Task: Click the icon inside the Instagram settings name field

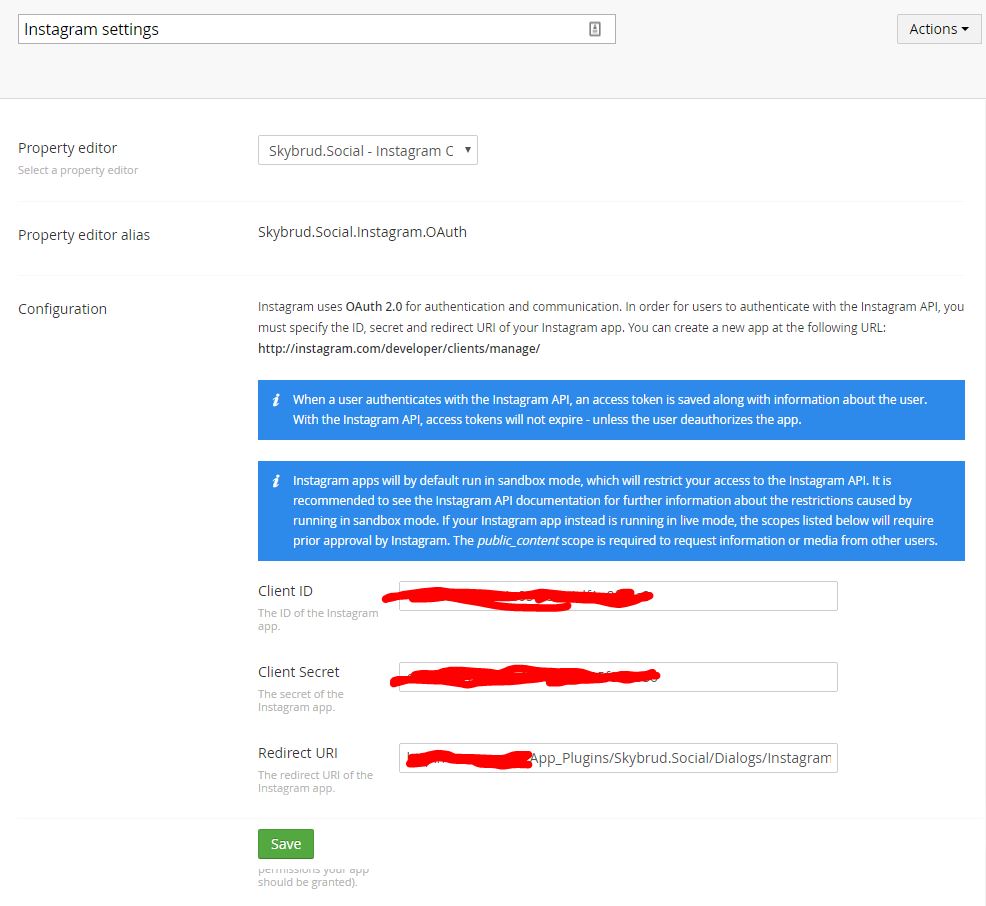Action: click(x=594, y=29)
